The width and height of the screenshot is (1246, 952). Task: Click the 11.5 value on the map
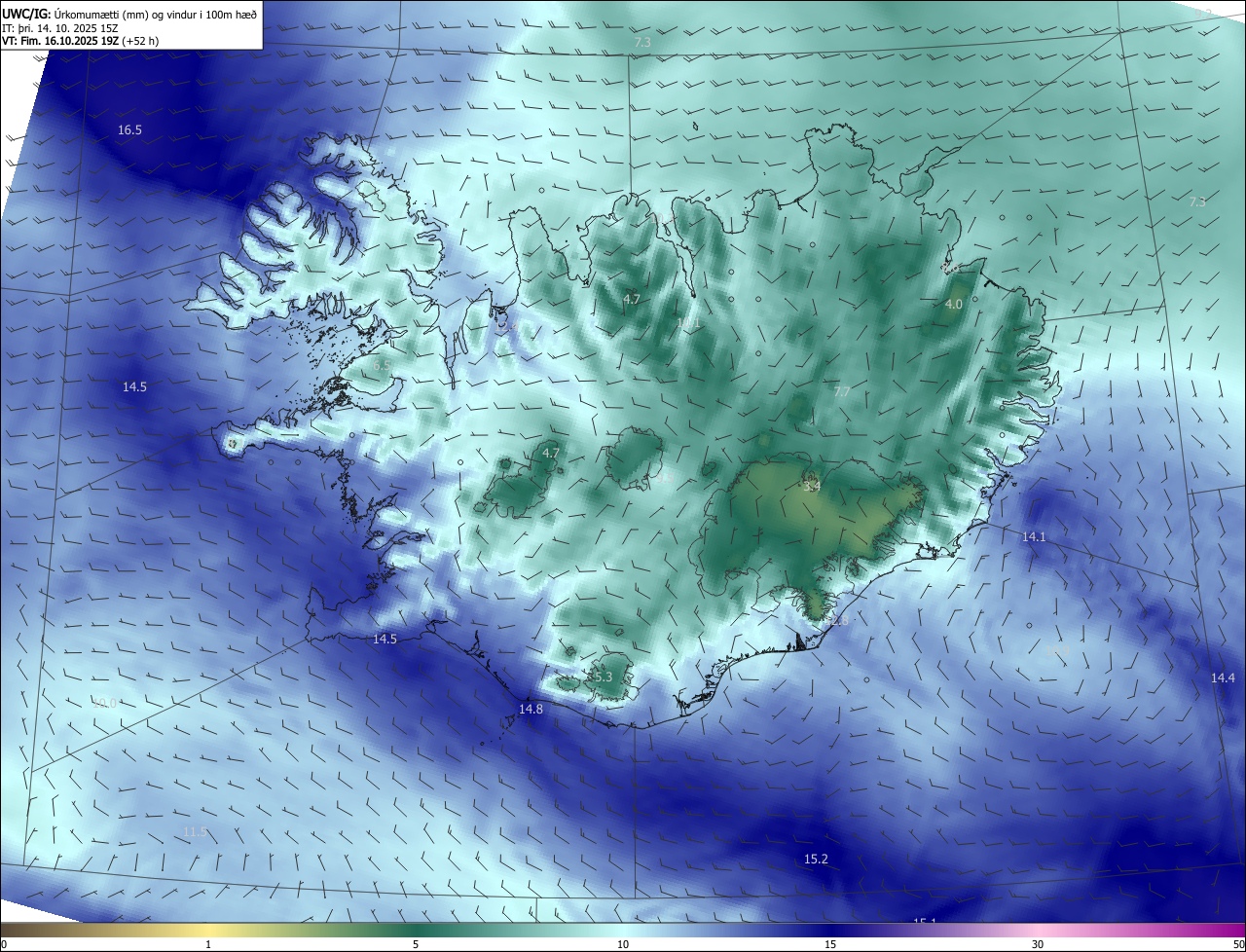[x=195, y=832]
